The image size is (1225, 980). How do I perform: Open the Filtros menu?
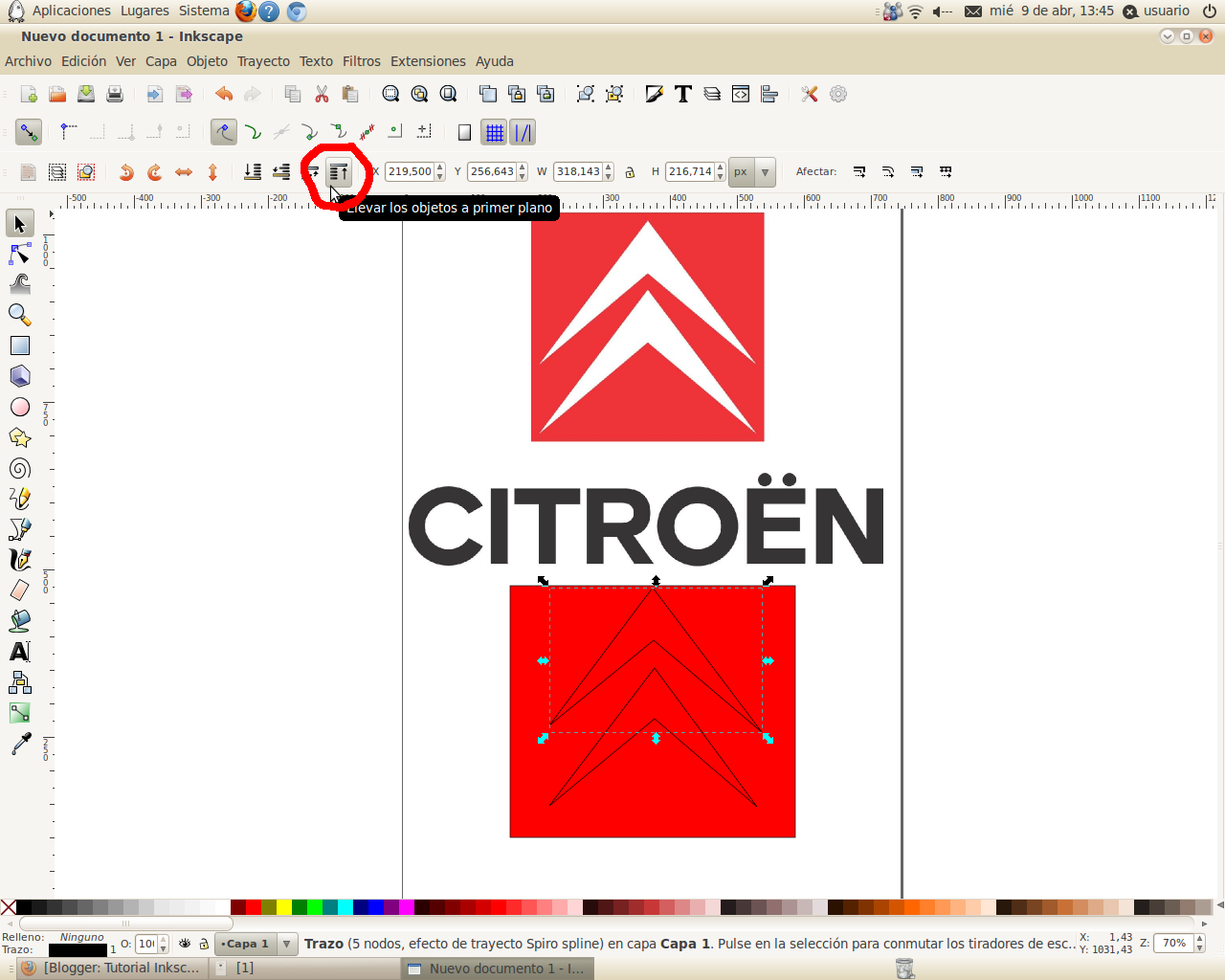click(x=361, y=60)
